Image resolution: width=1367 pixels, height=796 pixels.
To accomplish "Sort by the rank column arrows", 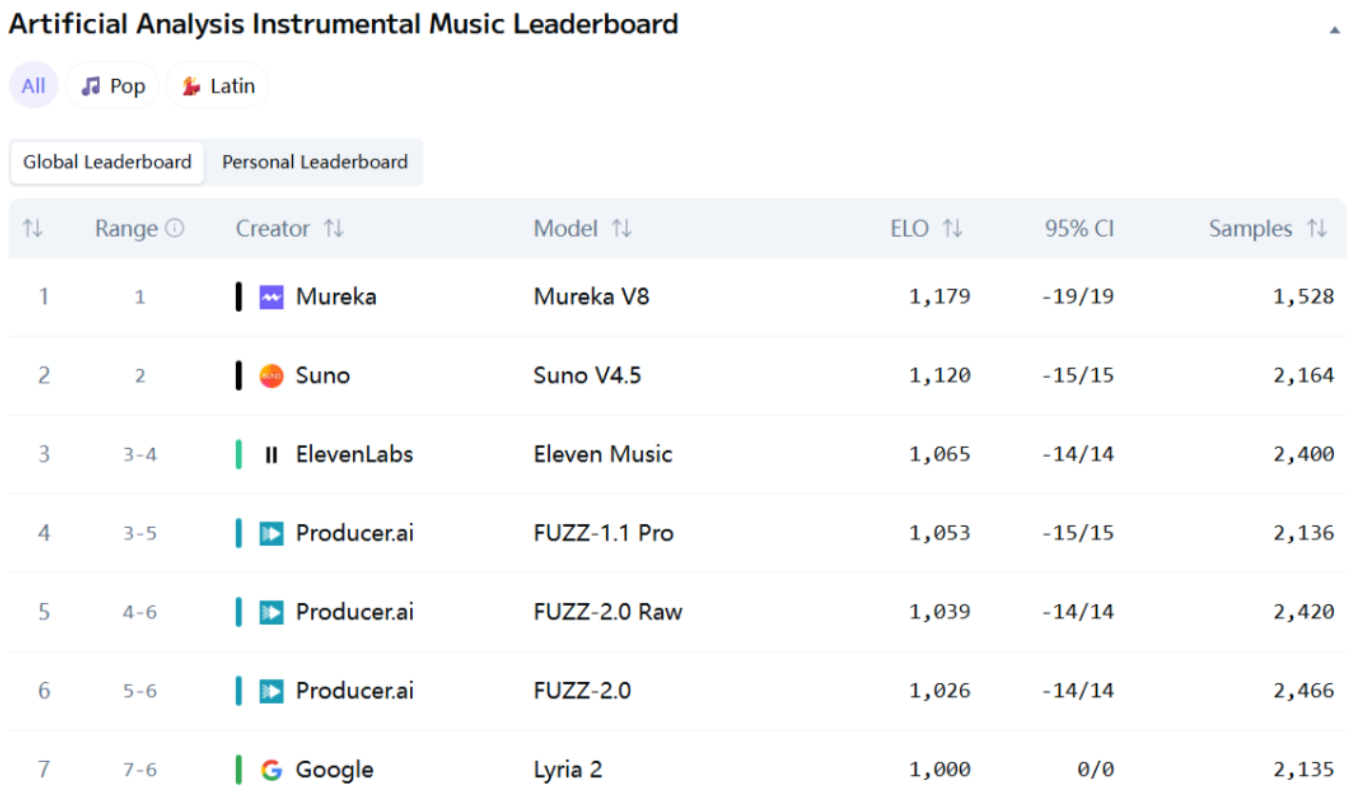I will point(33,229).
